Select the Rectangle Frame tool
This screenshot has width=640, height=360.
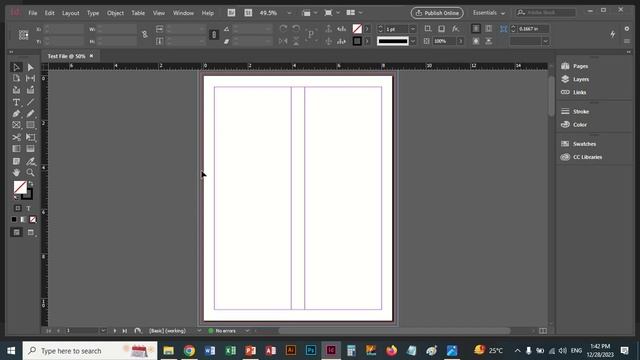click(x=16, y=125)
